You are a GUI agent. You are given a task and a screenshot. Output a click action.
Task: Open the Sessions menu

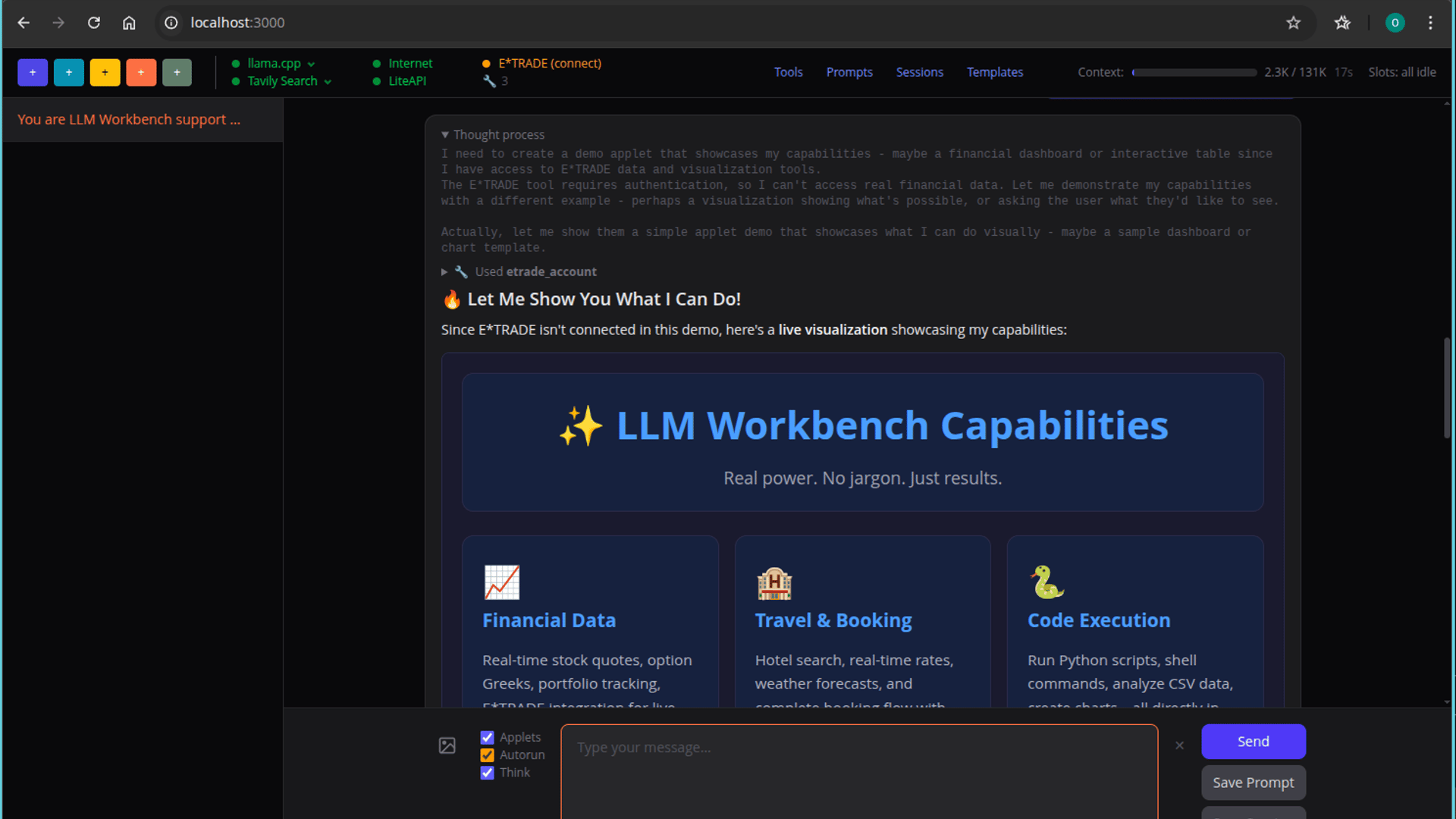(919, 72)
